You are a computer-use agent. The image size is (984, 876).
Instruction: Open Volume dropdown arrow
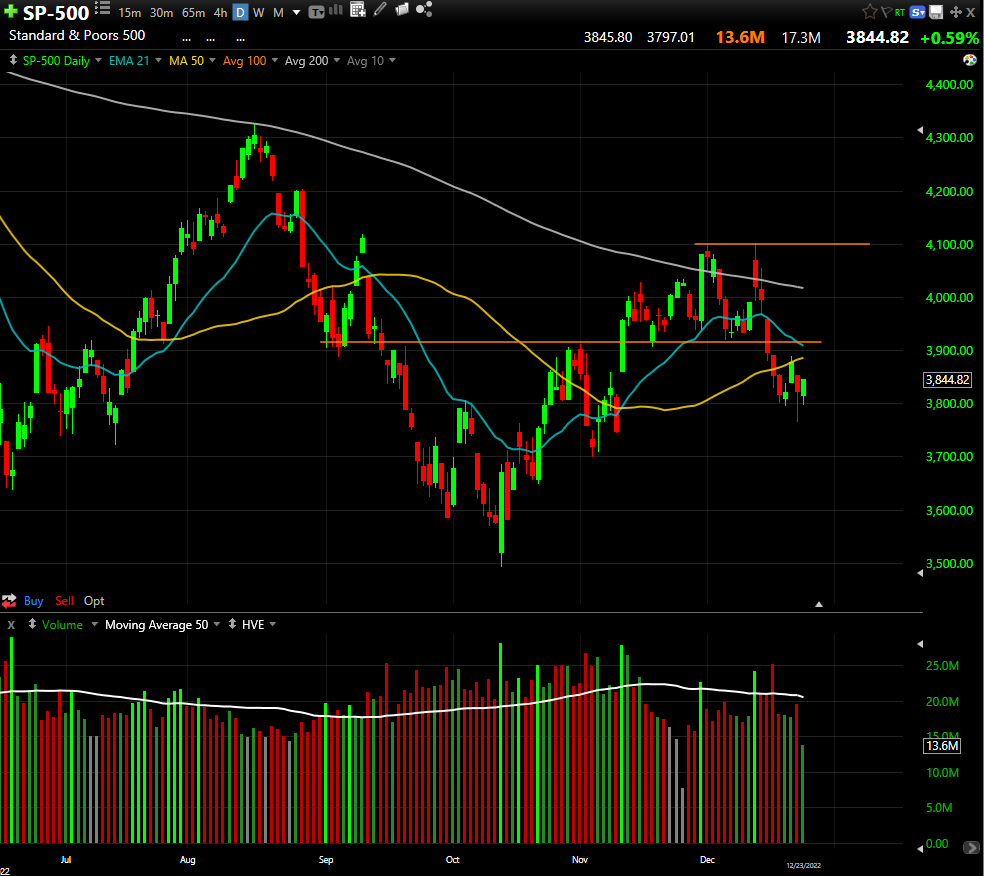click(x=94, y=624)
